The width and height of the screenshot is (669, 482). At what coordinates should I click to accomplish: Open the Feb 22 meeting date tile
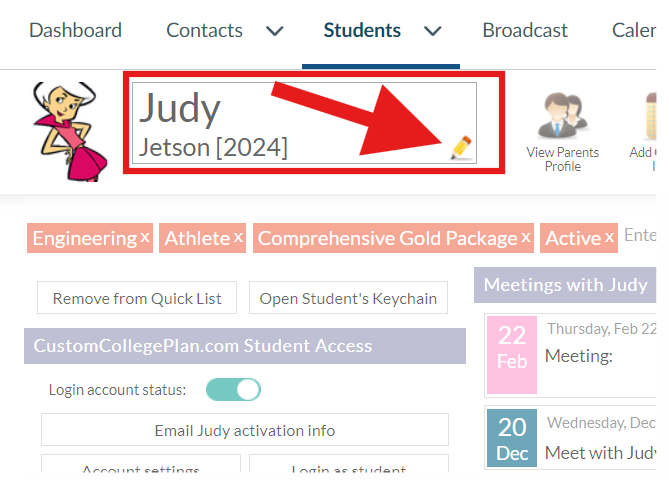[x=512, y=354]
